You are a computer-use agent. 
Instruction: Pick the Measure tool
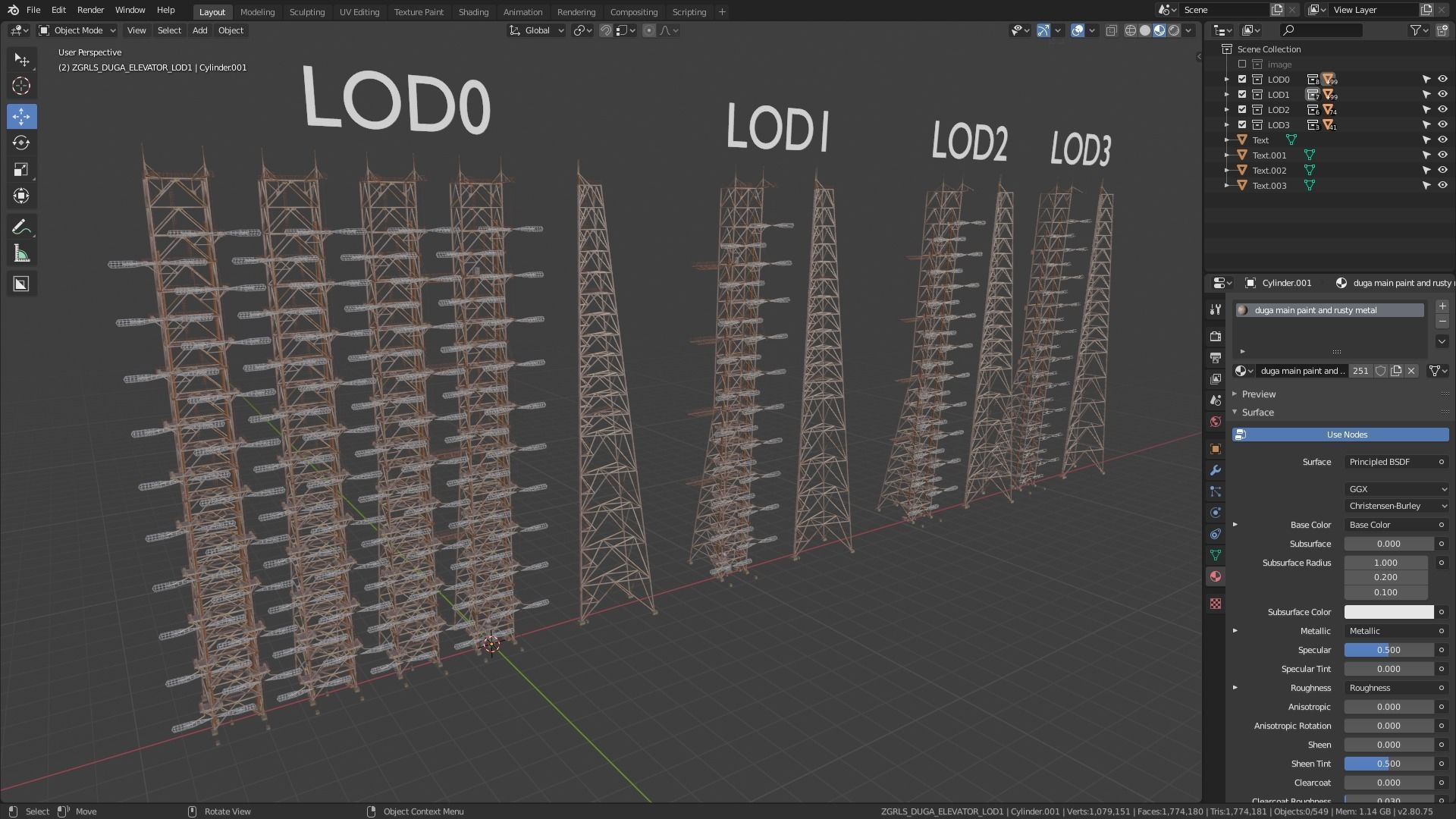point(21,254)
